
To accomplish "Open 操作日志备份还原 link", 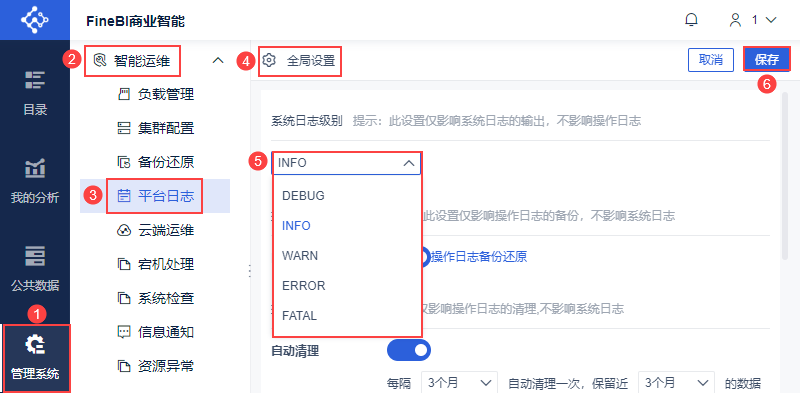I will coord(479,257).
